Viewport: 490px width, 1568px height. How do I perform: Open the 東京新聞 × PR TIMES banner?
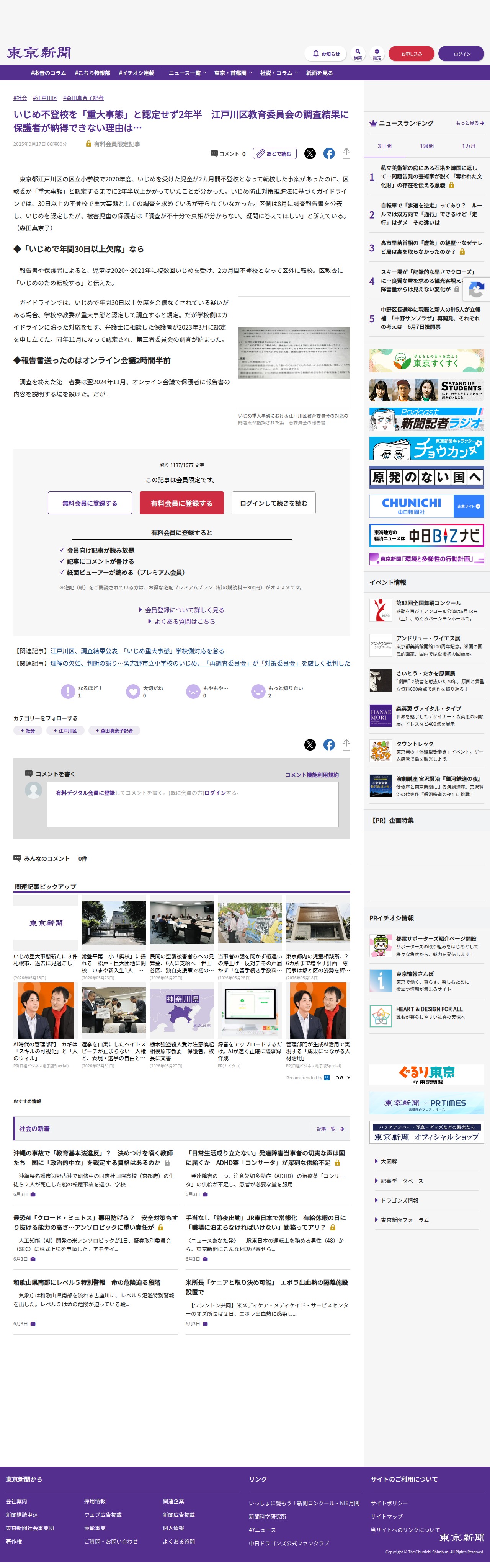(427, 1103)
